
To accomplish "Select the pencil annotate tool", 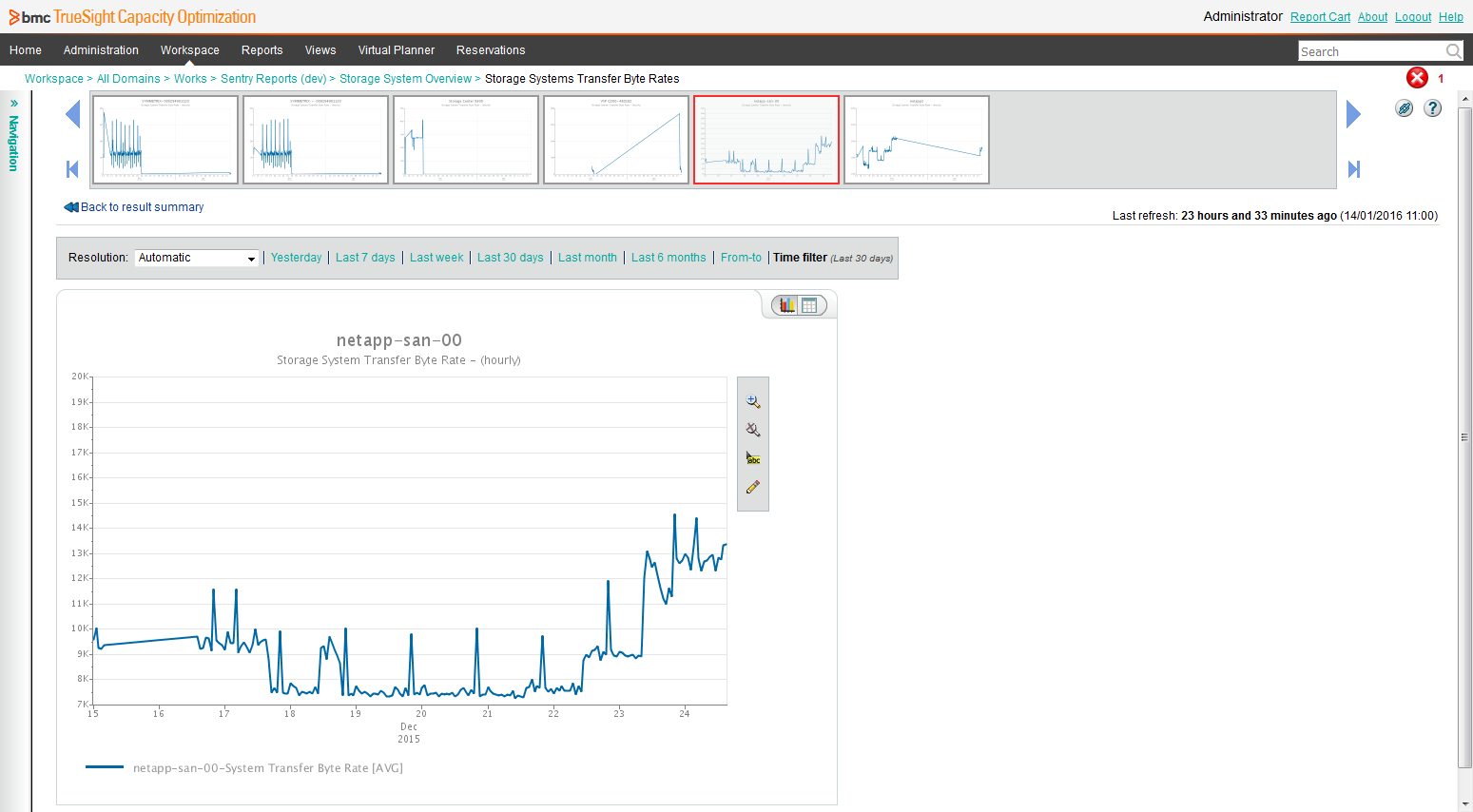I will click(753, 487).
